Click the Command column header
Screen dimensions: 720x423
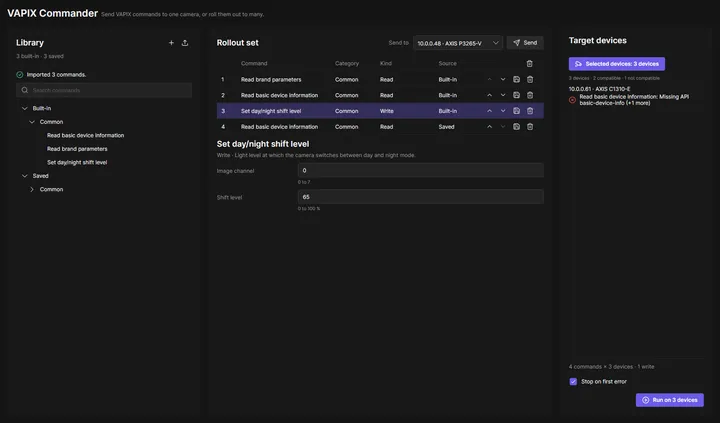pyautogui.click(x=254, y=63)
